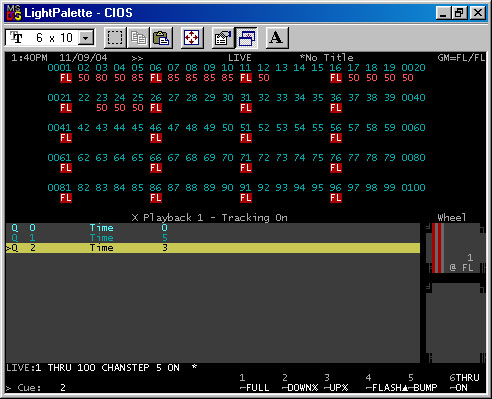Select the -FULL softkey label
This screenshot has width=492, height=399.
[x=254, y=388]
